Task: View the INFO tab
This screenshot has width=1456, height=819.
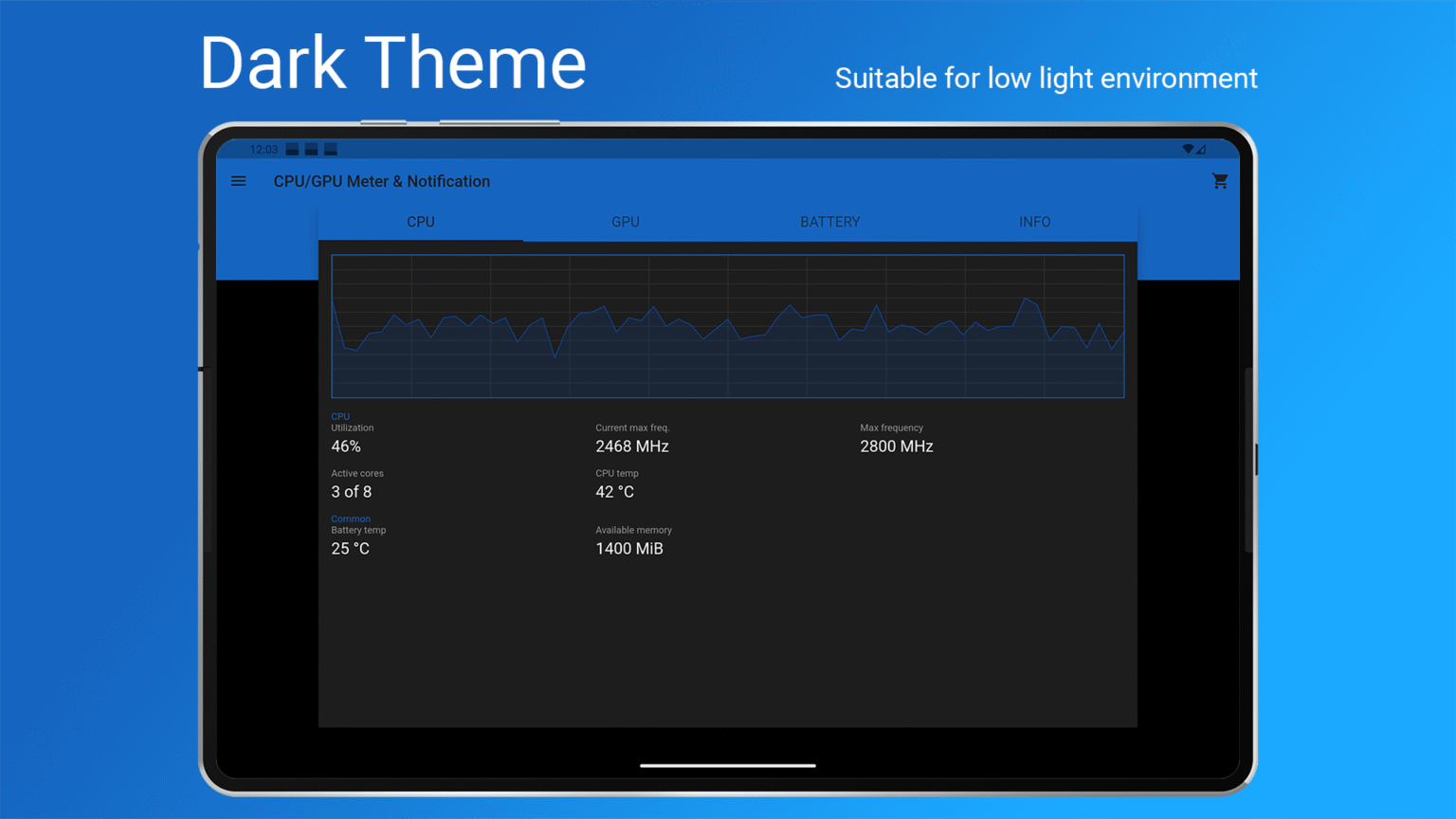Action: click(x=1034, y=222)
